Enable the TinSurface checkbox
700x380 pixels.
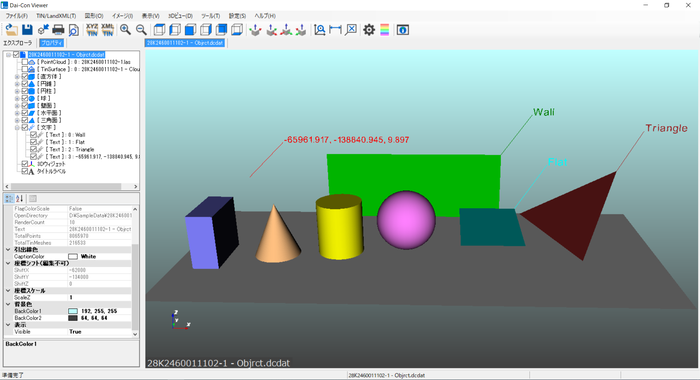coord(25,69)
